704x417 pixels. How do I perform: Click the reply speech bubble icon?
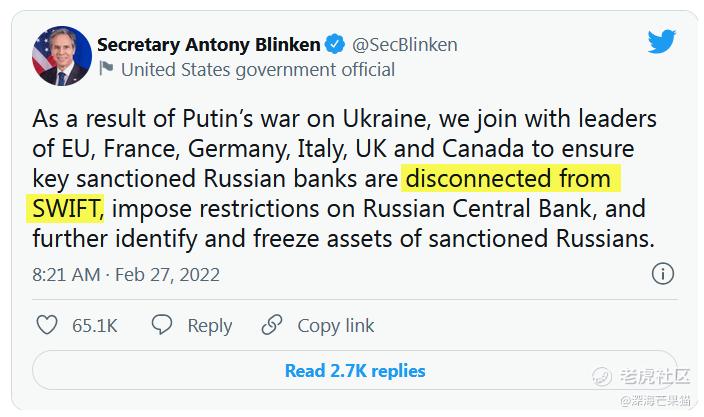coord(162,325)
